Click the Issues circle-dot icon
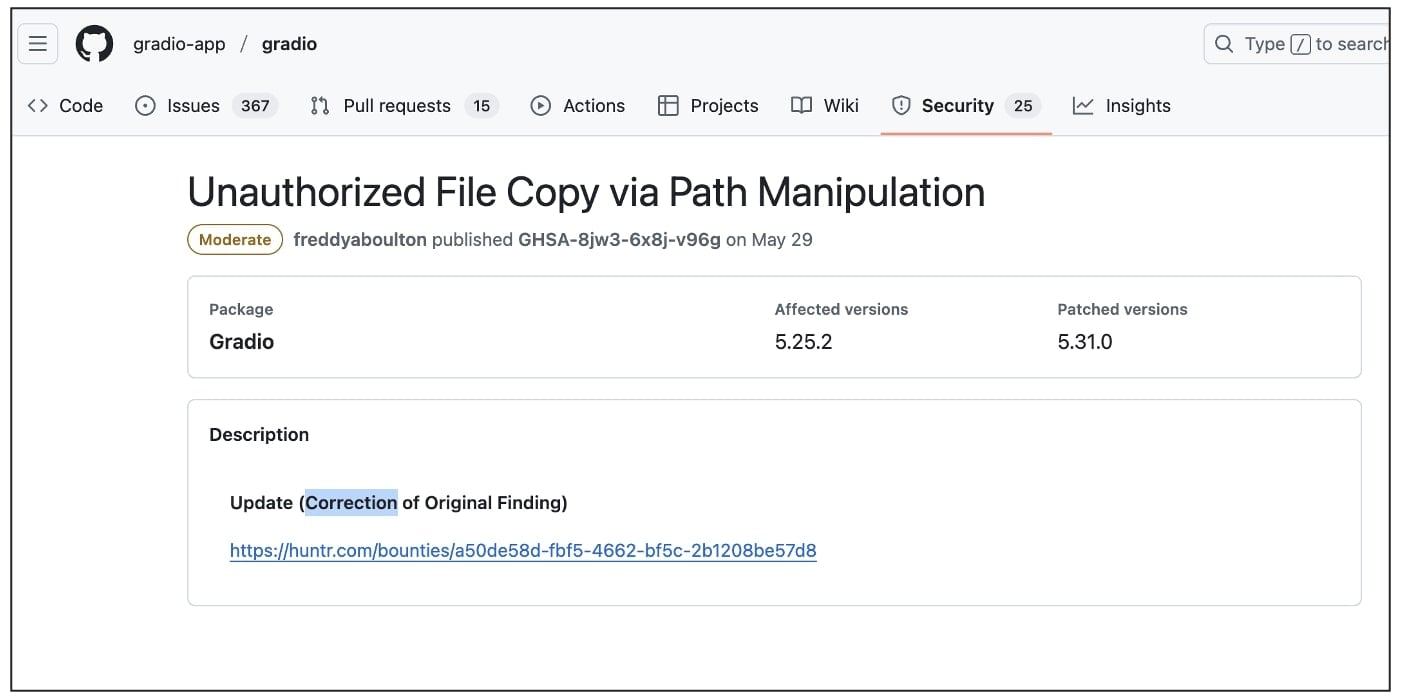 click(145, 106)
